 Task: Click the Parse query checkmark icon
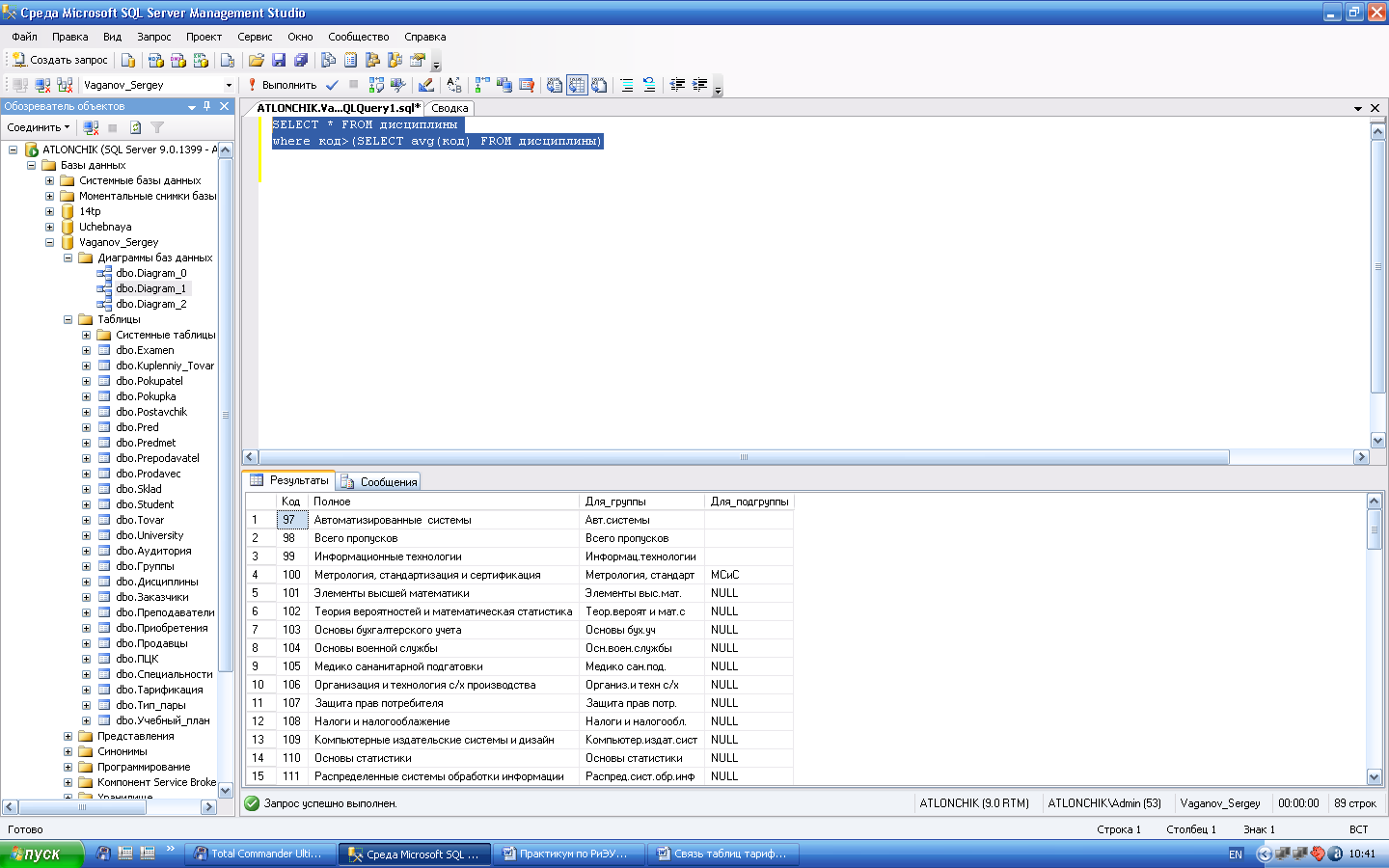coord(332,85)
